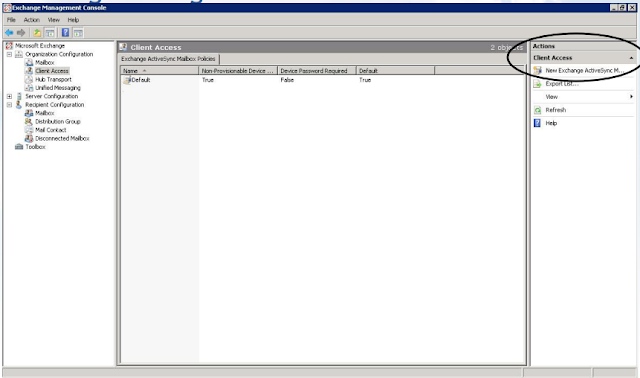Open the View menu in menu bar
This screenshot has height=378, width=640.
(53, 20)
